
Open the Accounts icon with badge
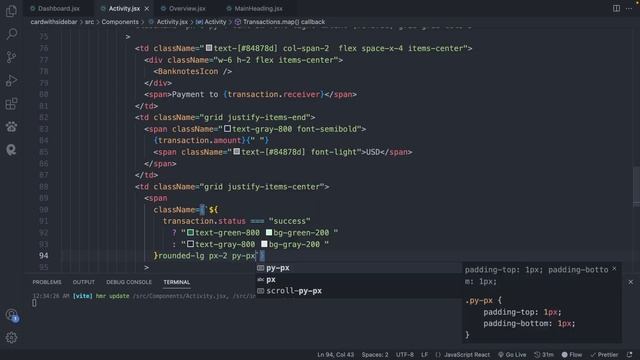11,315
